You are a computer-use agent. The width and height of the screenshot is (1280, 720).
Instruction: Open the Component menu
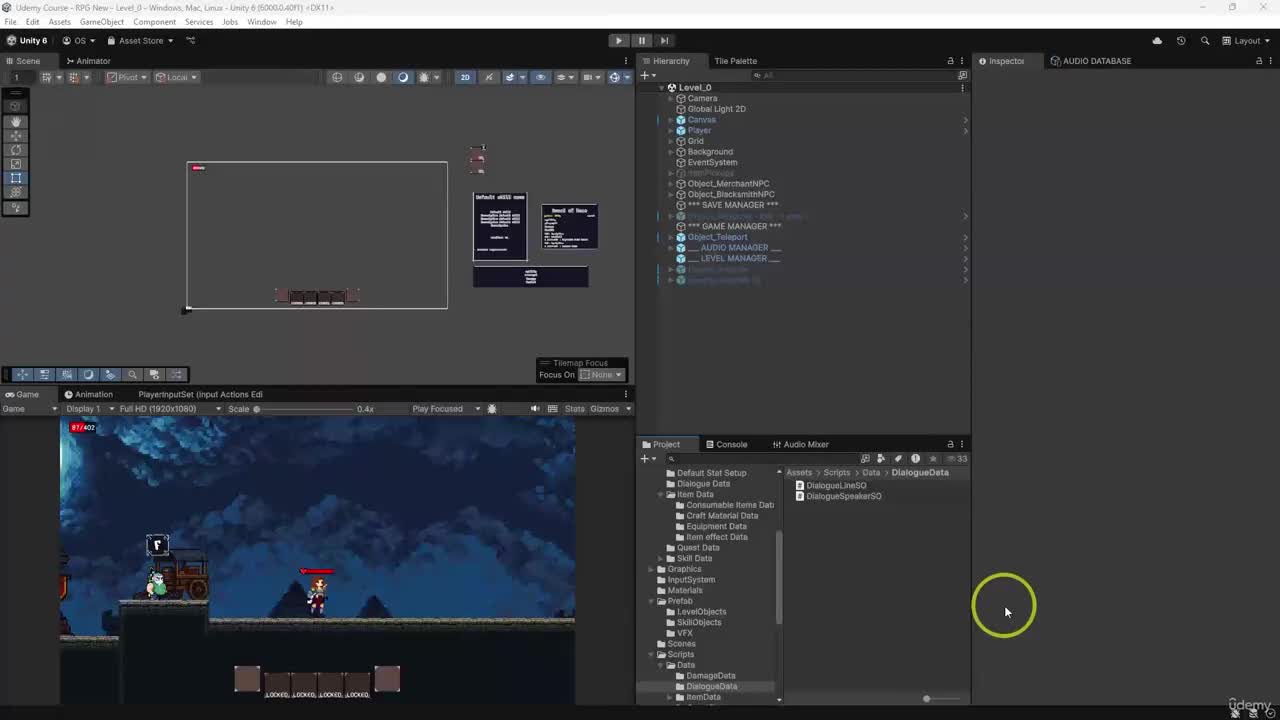[154, 22]
